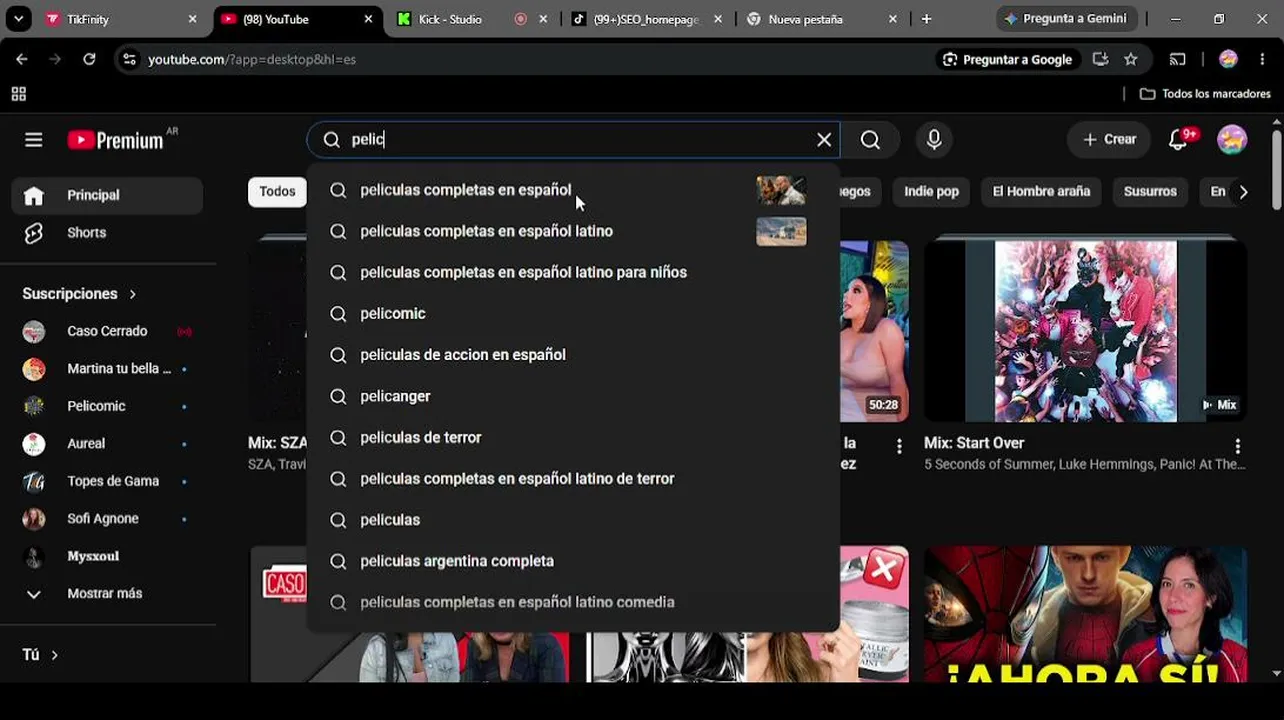This screenshot has height=720, width=1284.
Task: Open the YouTube hamburger guide menu
Action: point(33,140)
